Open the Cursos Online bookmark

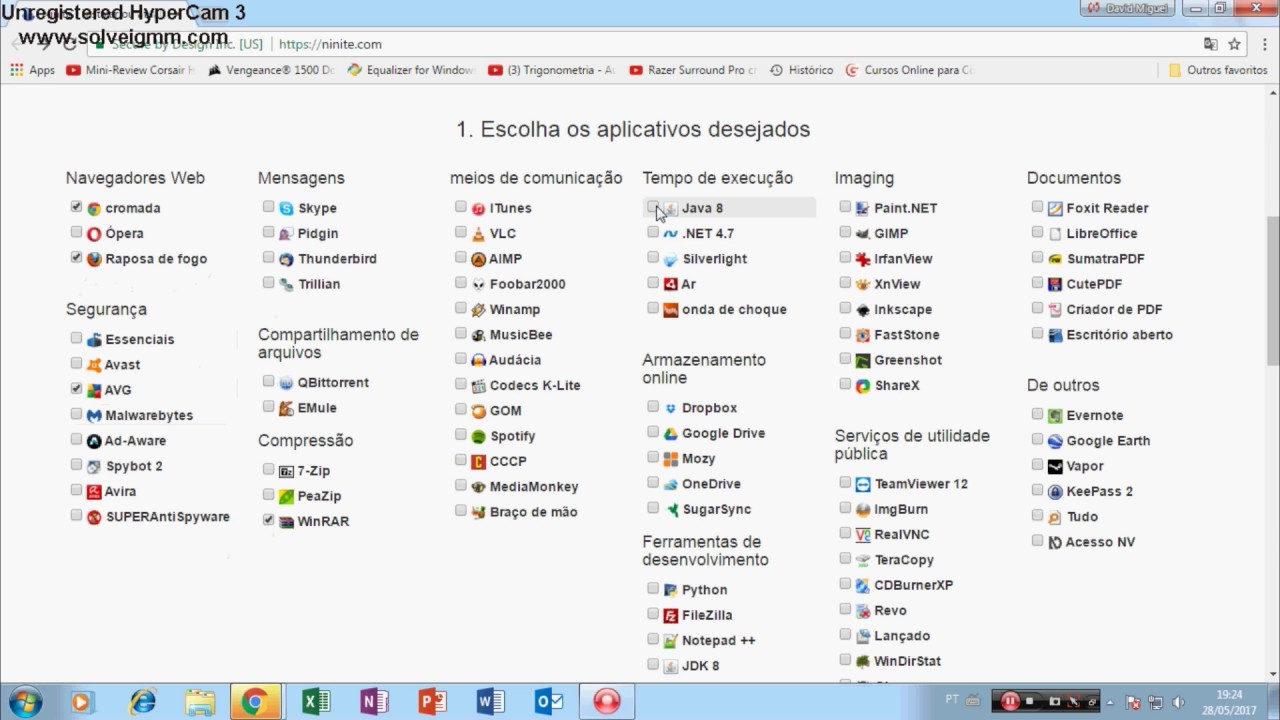[909, 70]
